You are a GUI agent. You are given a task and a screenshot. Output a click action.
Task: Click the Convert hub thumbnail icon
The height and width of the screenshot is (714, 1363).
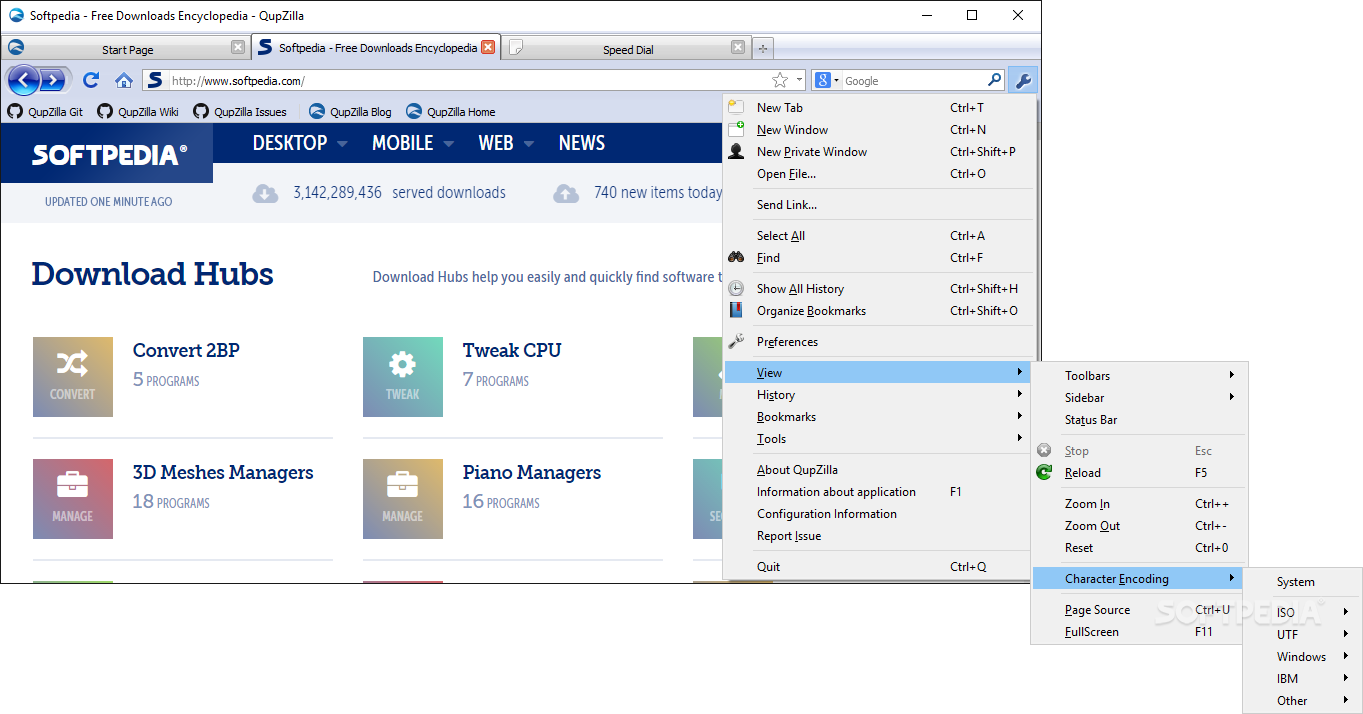coord(73,377)
